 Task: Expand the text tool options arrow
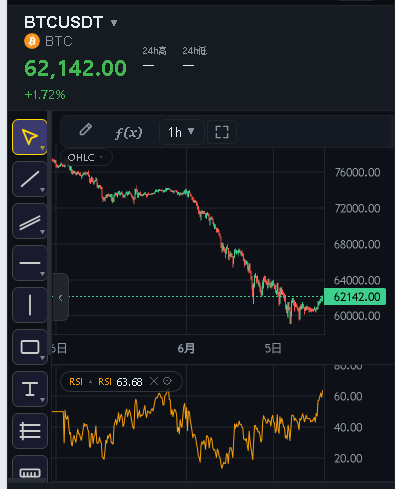[x=42, y=400]
